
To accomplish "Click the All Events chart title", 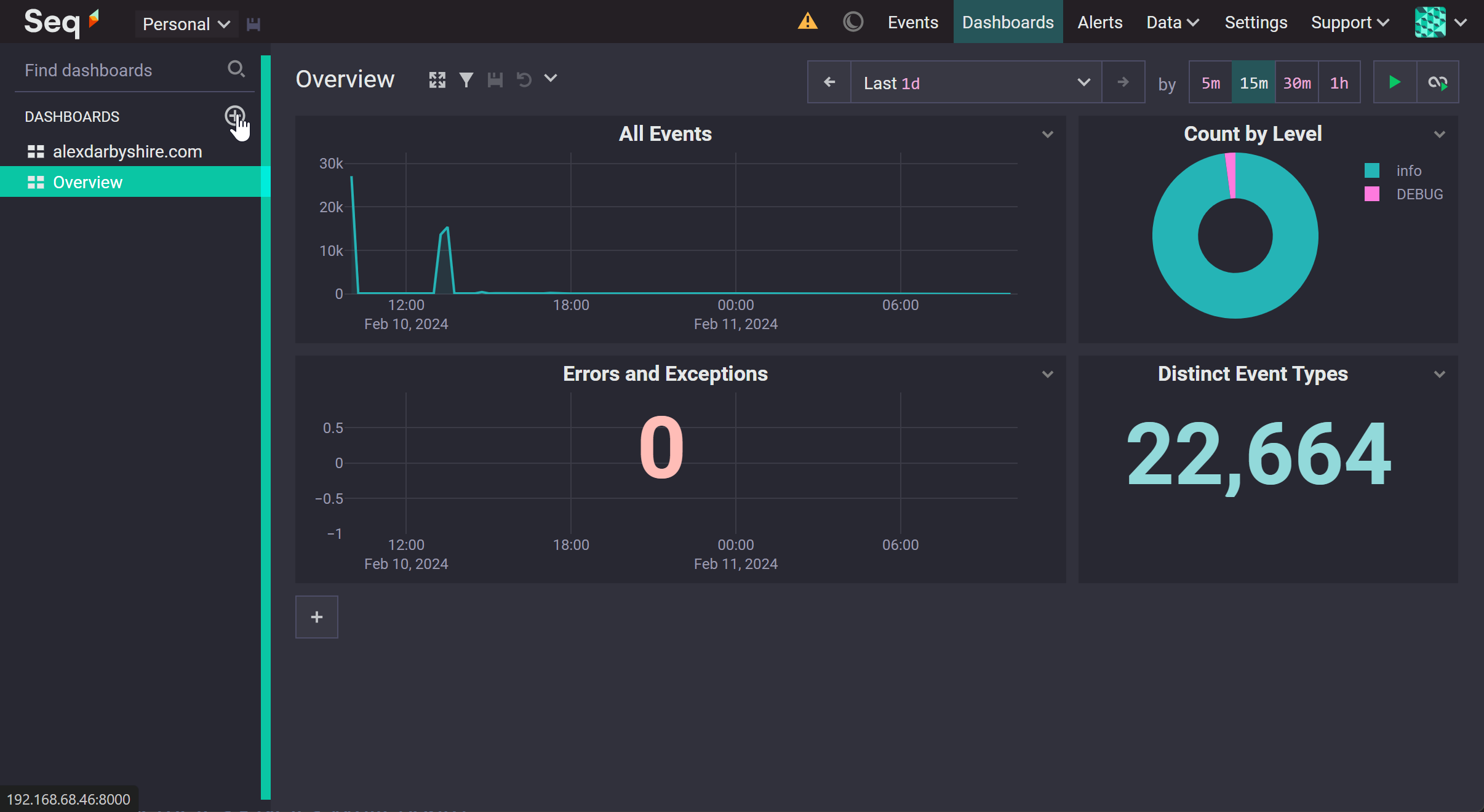I will click(x=665, y=134).
